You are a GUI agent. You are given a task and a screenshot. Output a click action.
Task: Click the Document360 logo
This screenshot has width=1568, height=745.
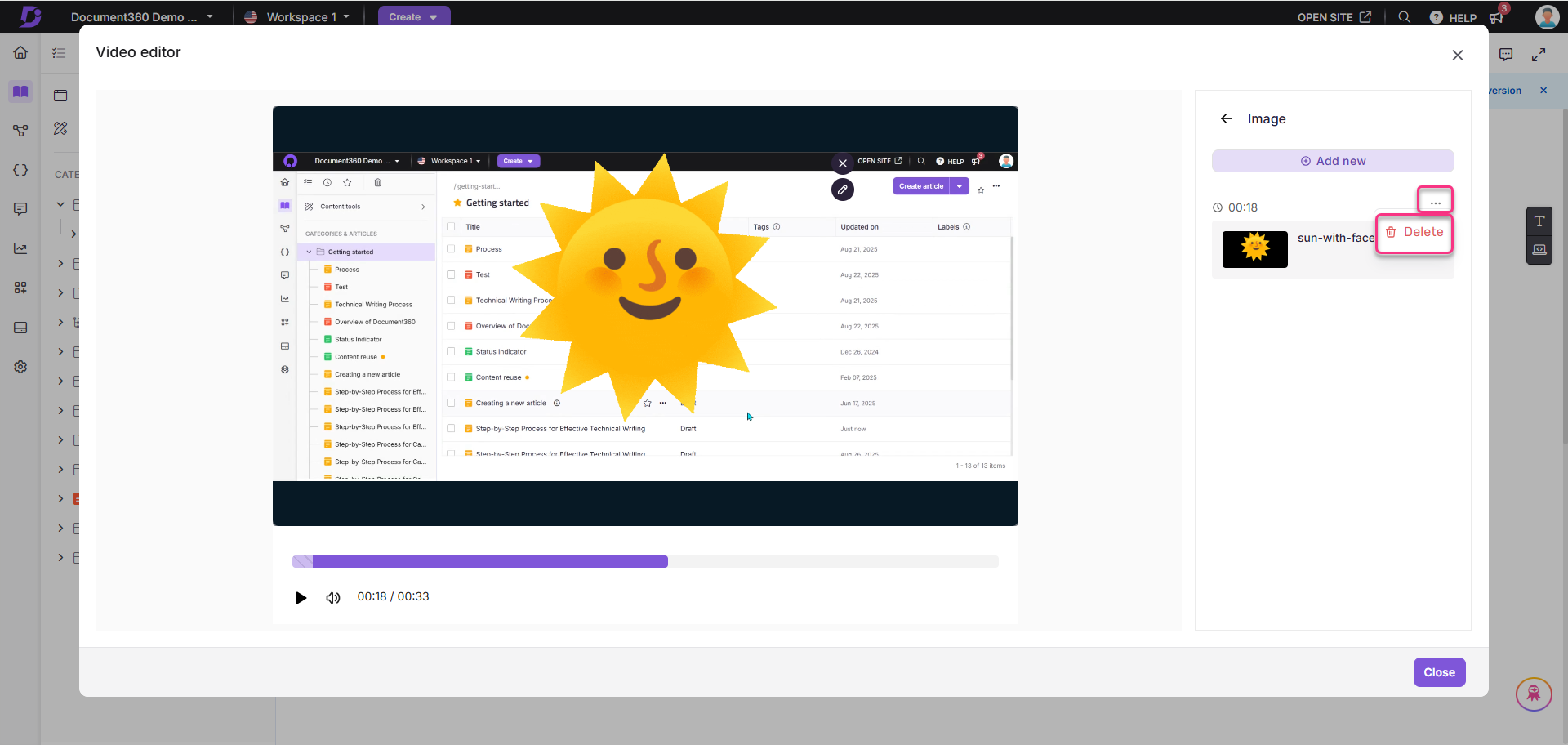(x=30, y=16)
